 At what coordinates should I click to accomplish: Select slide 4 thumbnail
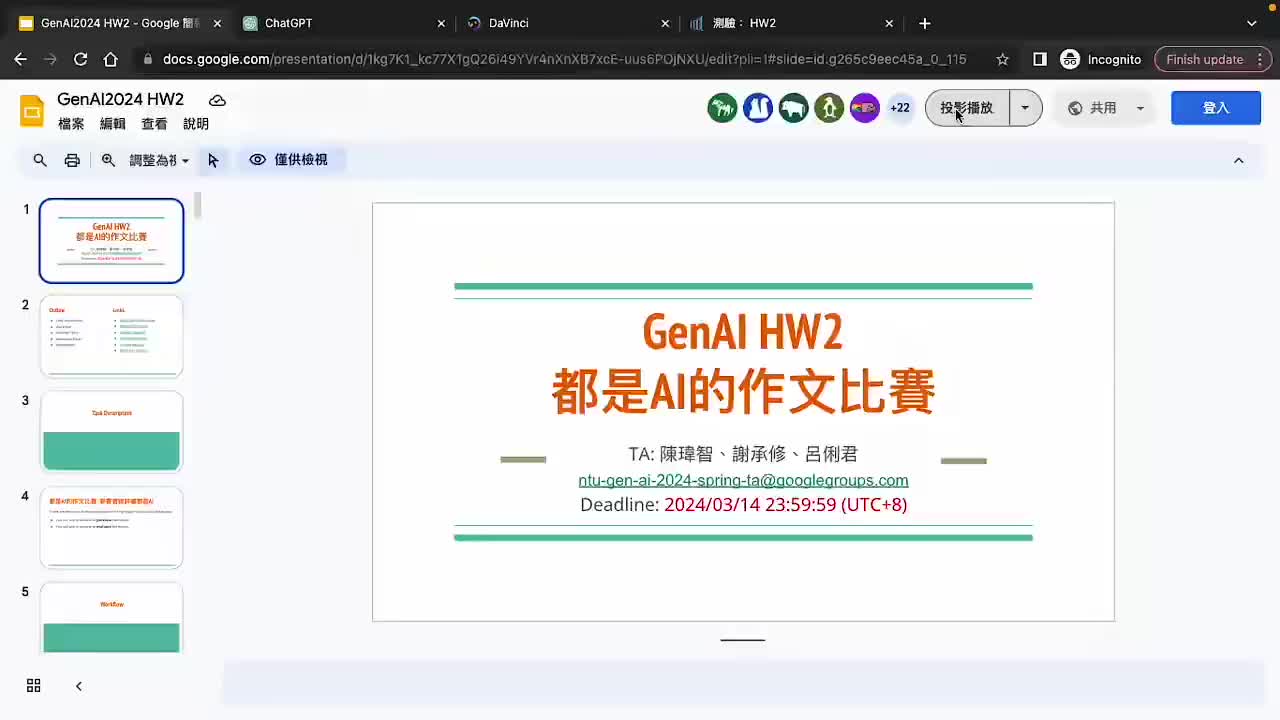click(111, 527)
